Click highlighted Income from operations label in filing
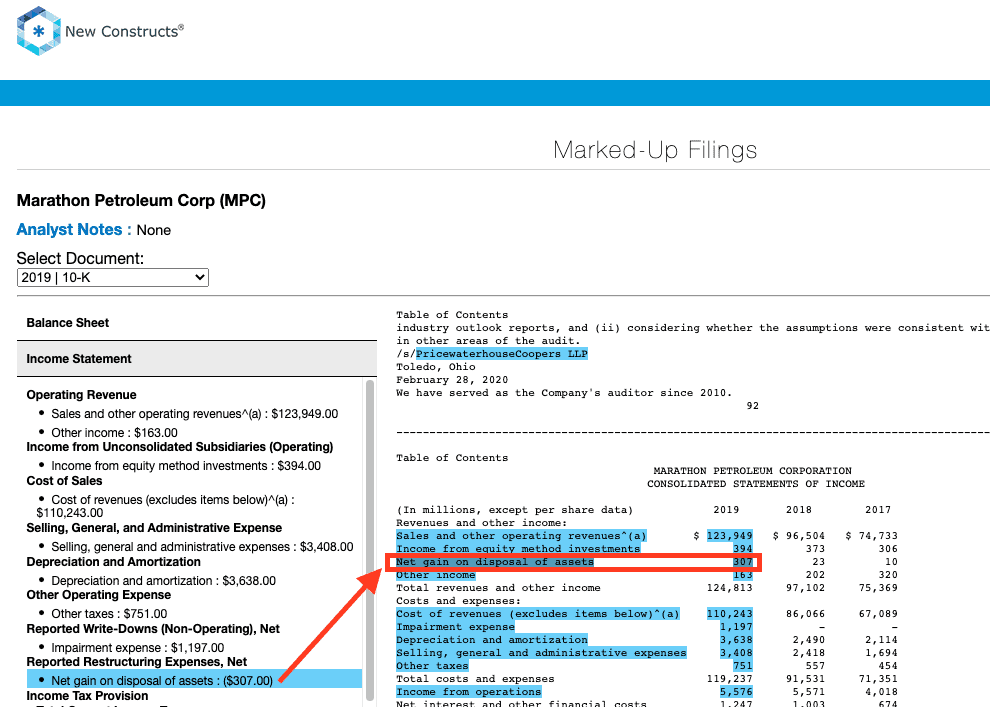This screenshot has width=990, height=707. pos(468,692)
